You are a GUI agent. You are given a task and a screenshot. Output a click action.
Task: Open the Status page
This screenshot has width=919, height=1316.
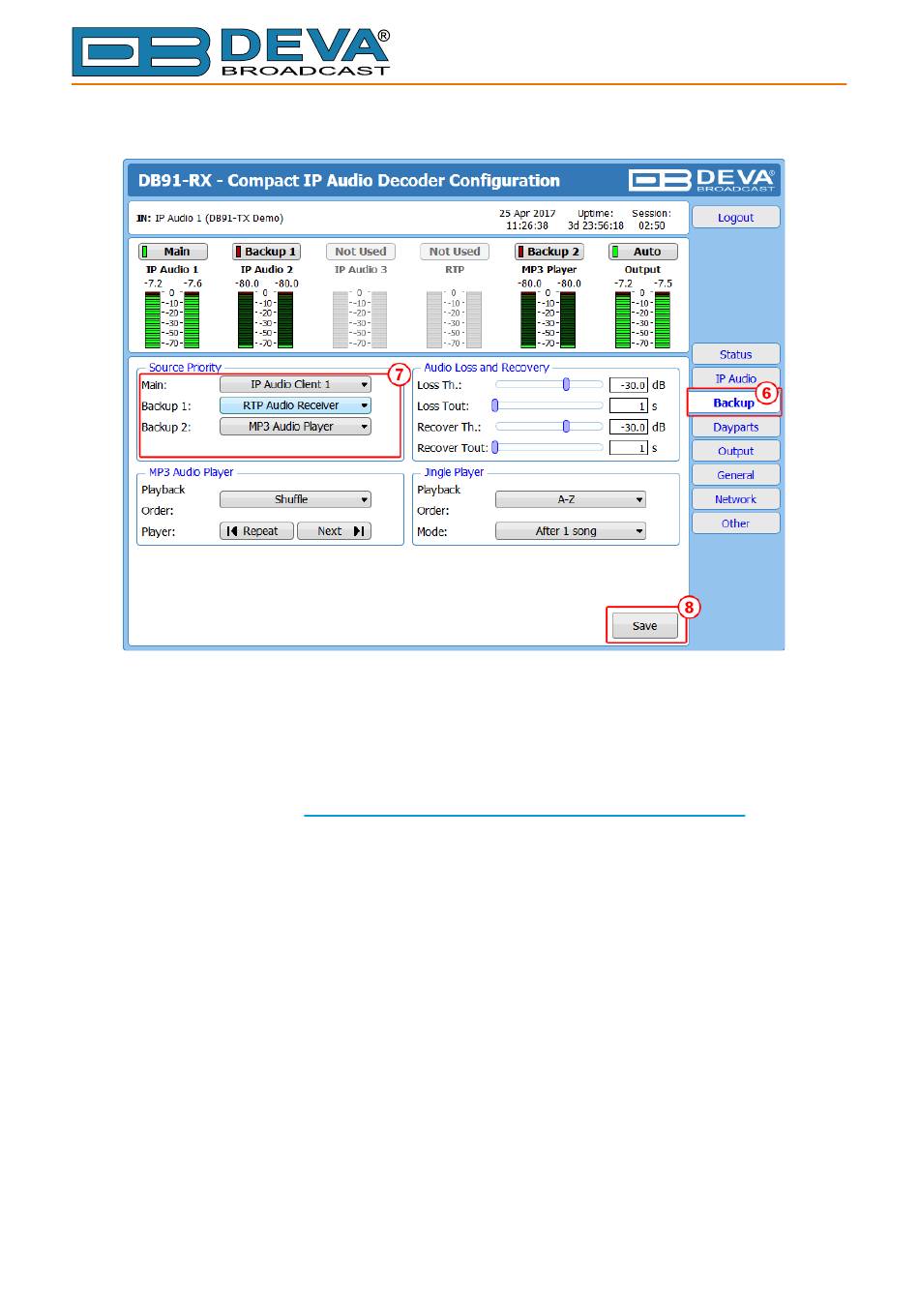[735, 354]
